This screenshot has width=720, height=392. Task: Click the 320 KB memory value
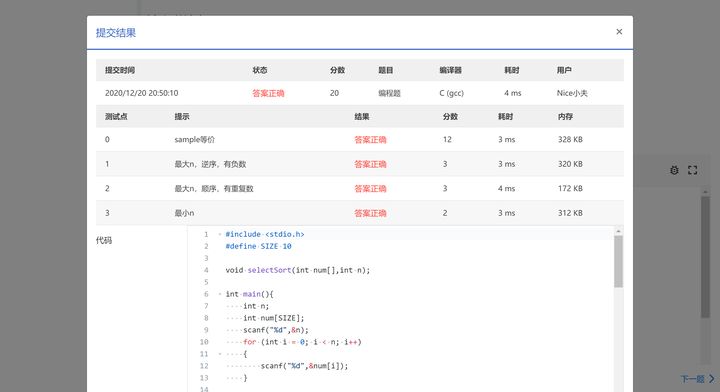570,164
